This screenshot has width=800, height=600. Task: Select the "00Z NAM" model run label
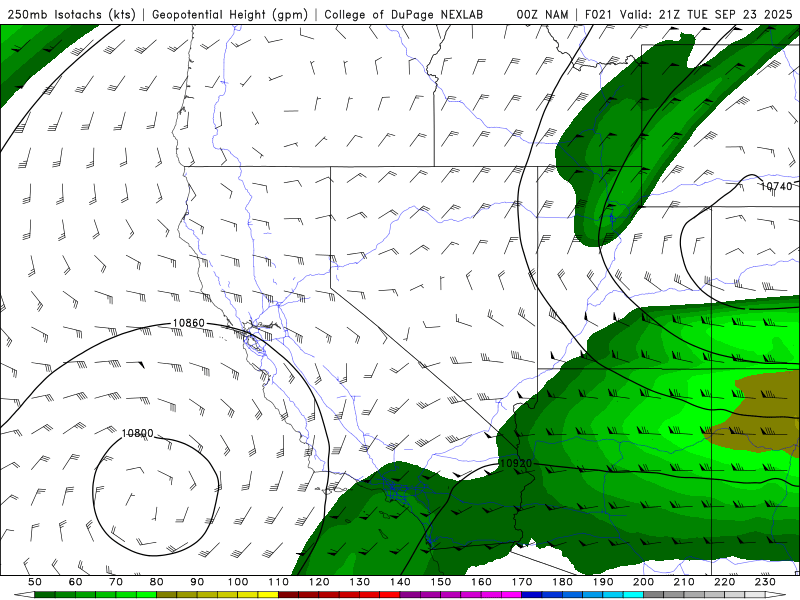click(542, 15)
